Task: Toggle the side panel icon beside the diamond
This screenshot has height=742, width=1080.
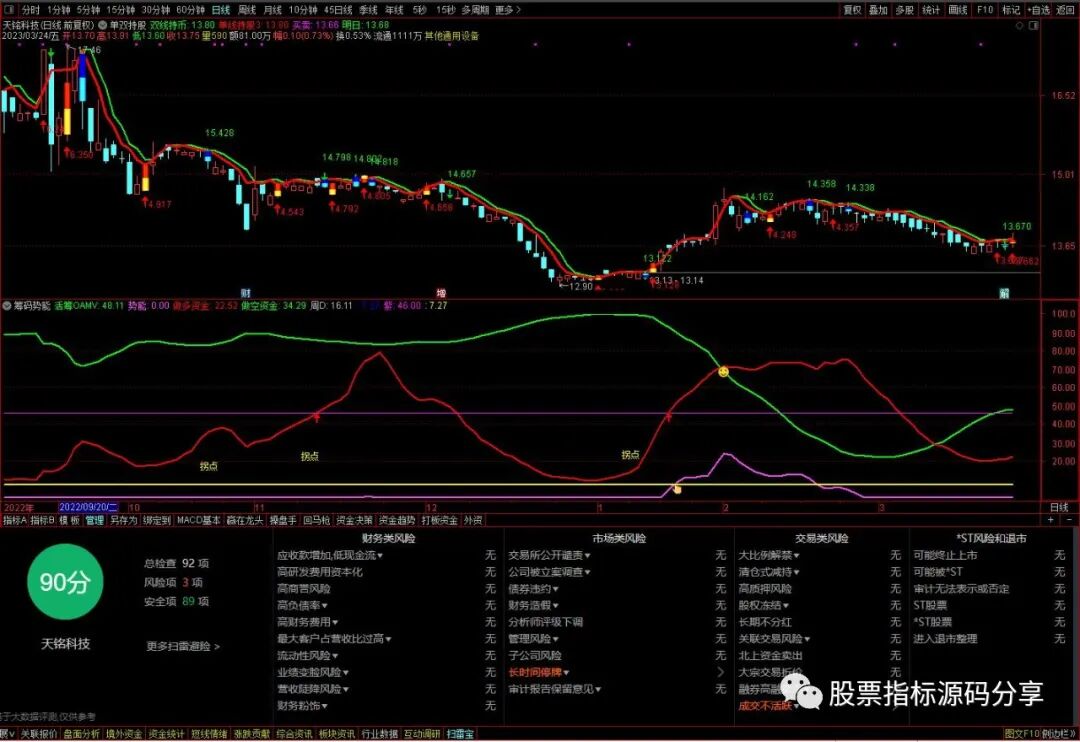Action: [x=1033, y=25]
